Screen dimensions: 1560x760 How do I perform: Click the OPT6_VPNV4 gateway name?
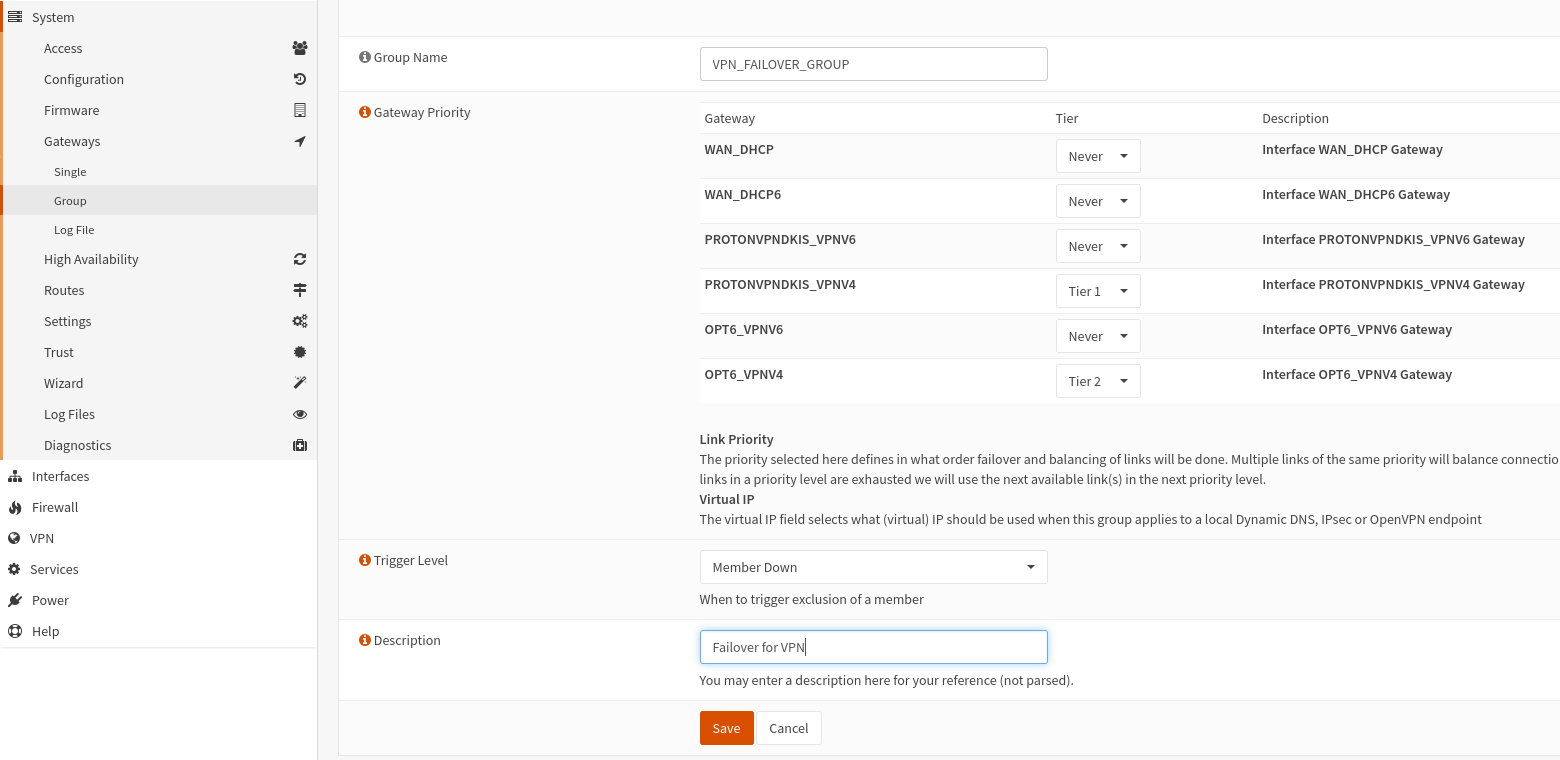click(x=744, y=374)
